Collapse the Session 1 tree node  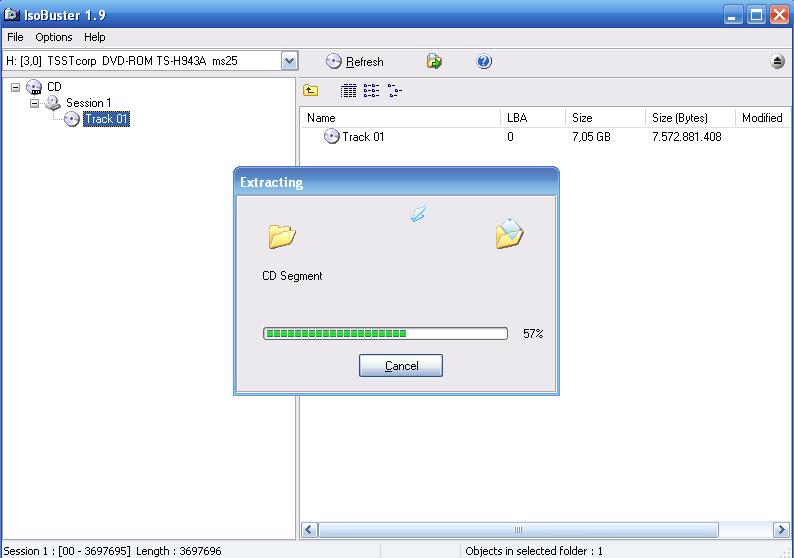[34, 103]
